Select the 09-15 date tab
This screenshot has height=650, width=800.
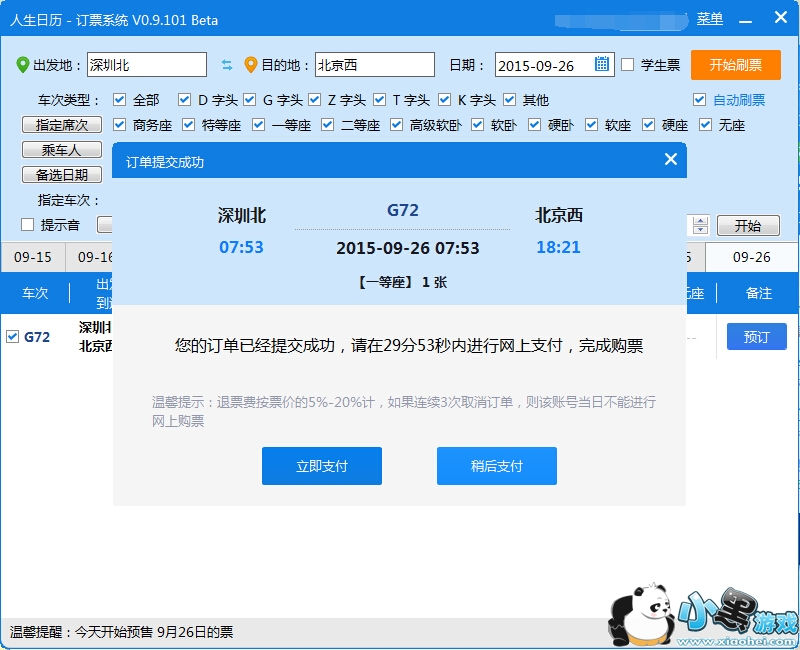(33, 257)
